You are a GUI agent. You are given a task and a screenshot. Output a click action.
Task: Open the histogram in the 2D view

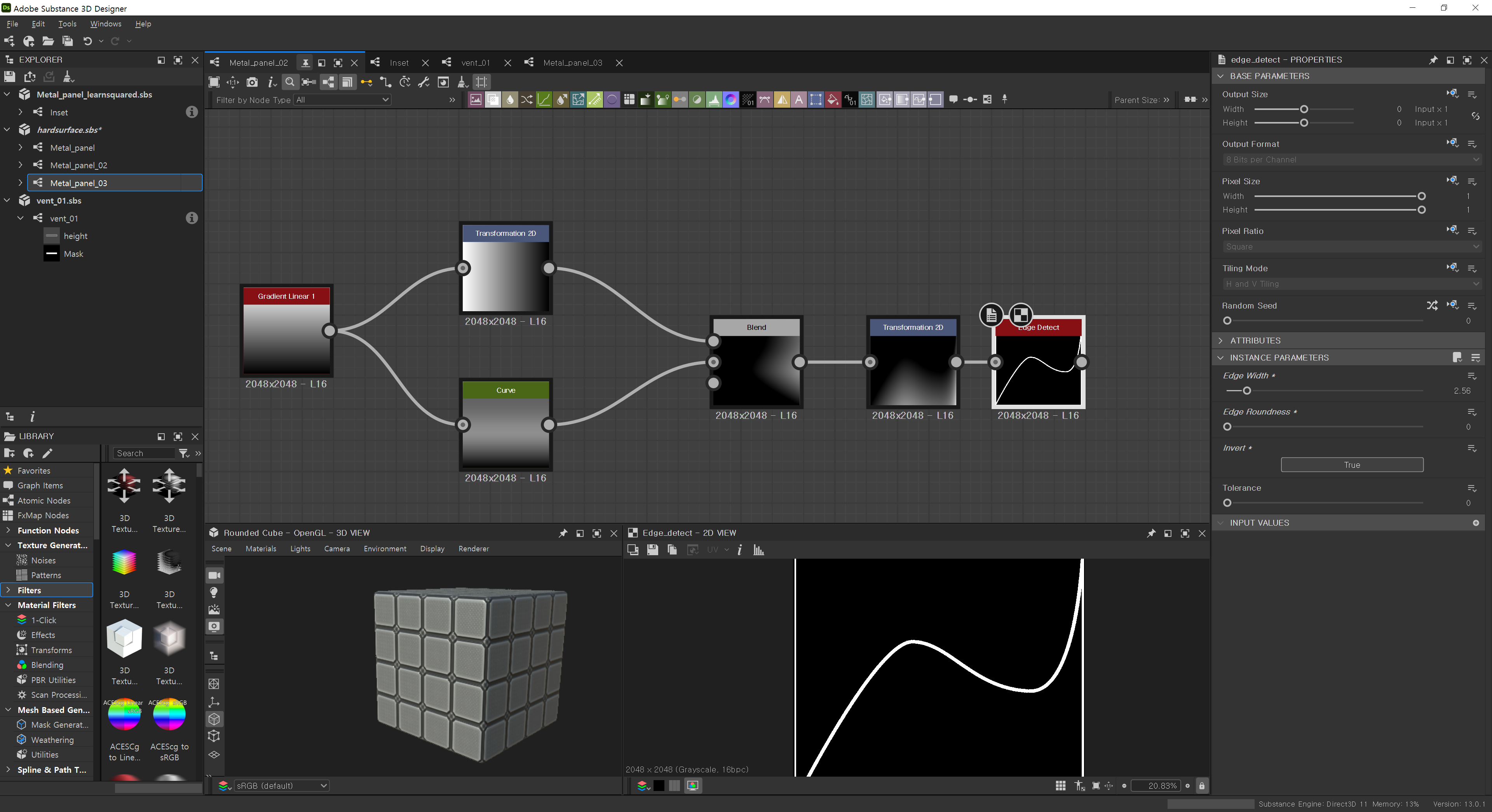pos(758,550)
